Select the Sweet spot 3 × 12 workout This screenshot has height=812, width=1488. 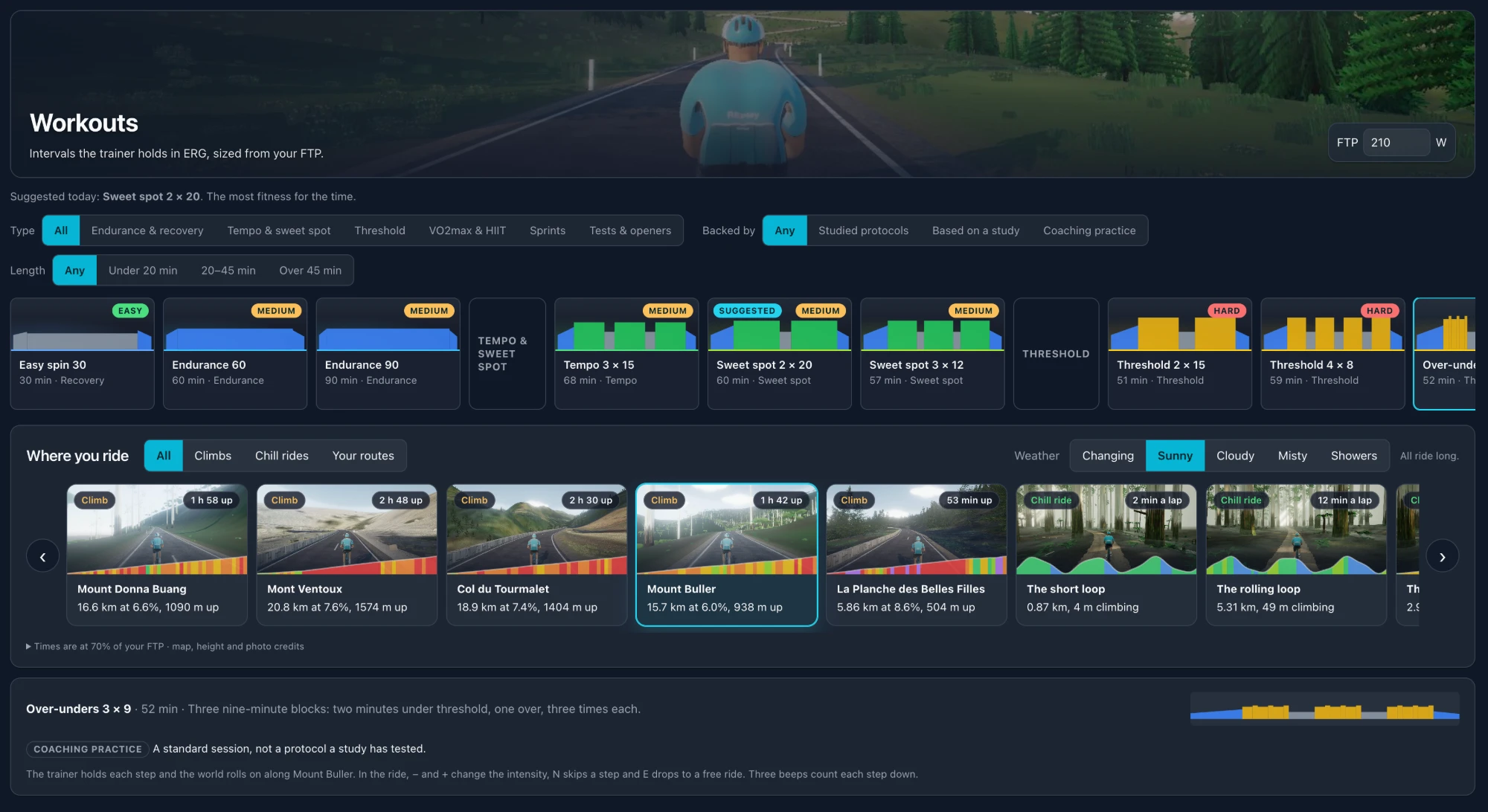932,354
